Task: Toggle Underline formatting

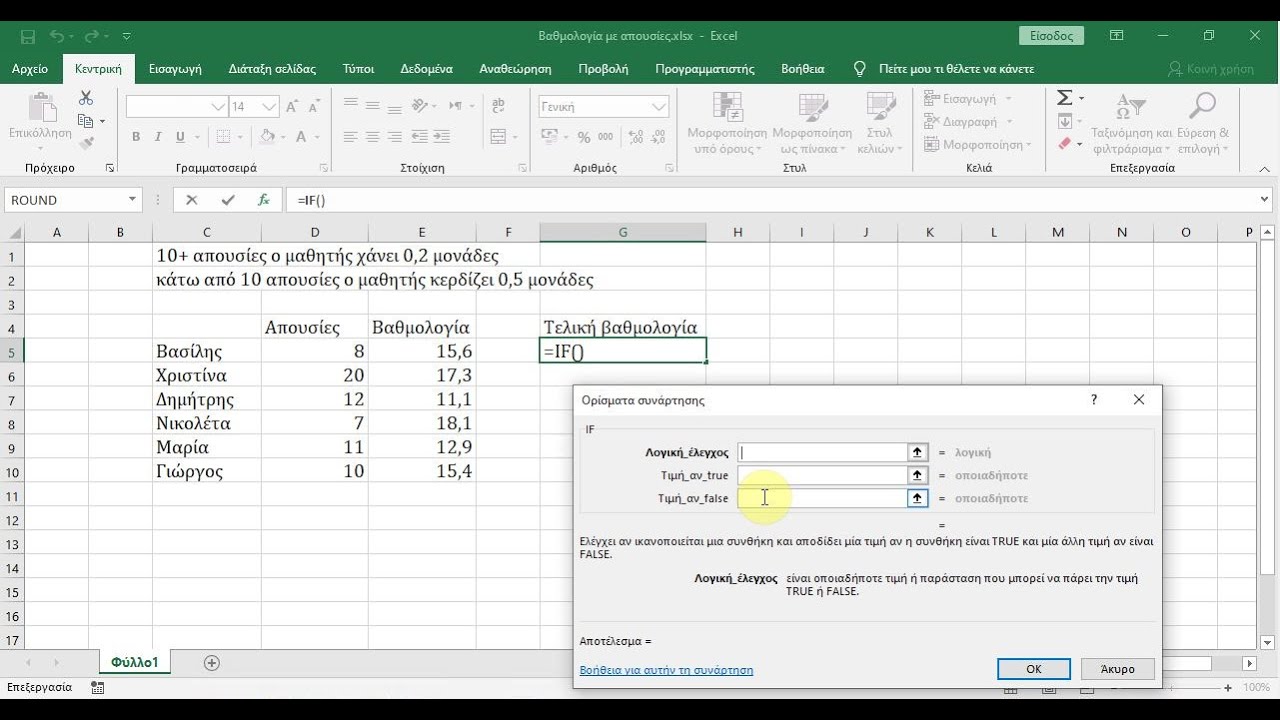Action: tap(181, 137)
